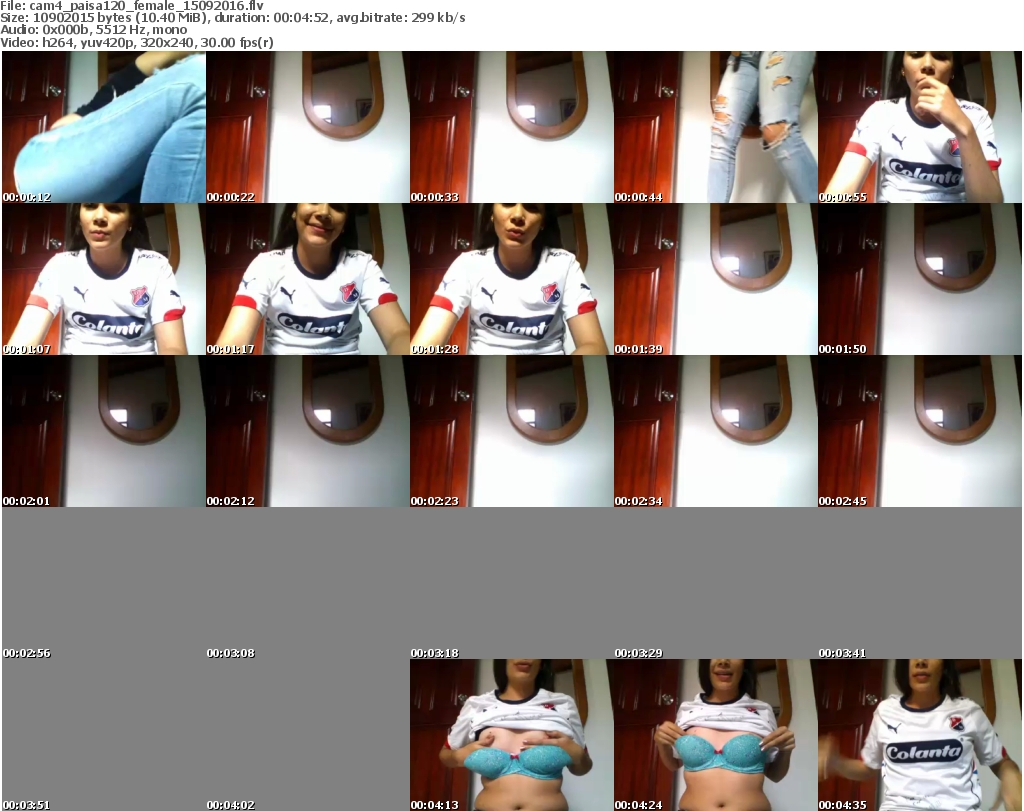1024x811 pixels.
Task: Click the timestamp label 00:02:56
Action: click(x=27, y=653)
